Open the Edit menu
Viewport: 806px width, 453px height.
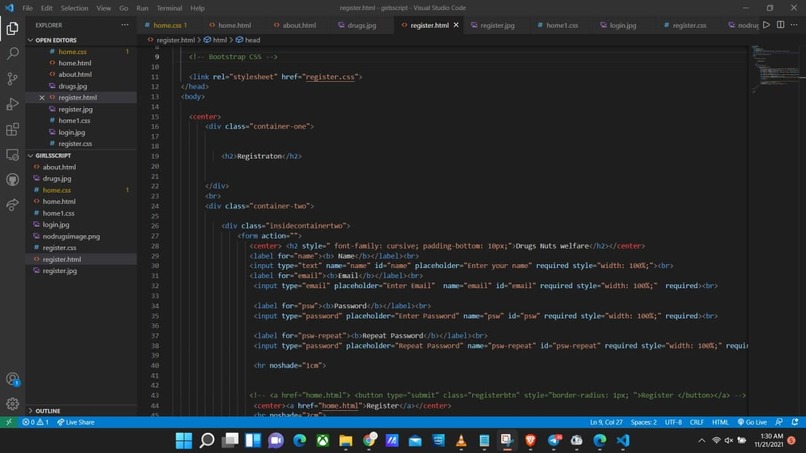coord(47,8)
